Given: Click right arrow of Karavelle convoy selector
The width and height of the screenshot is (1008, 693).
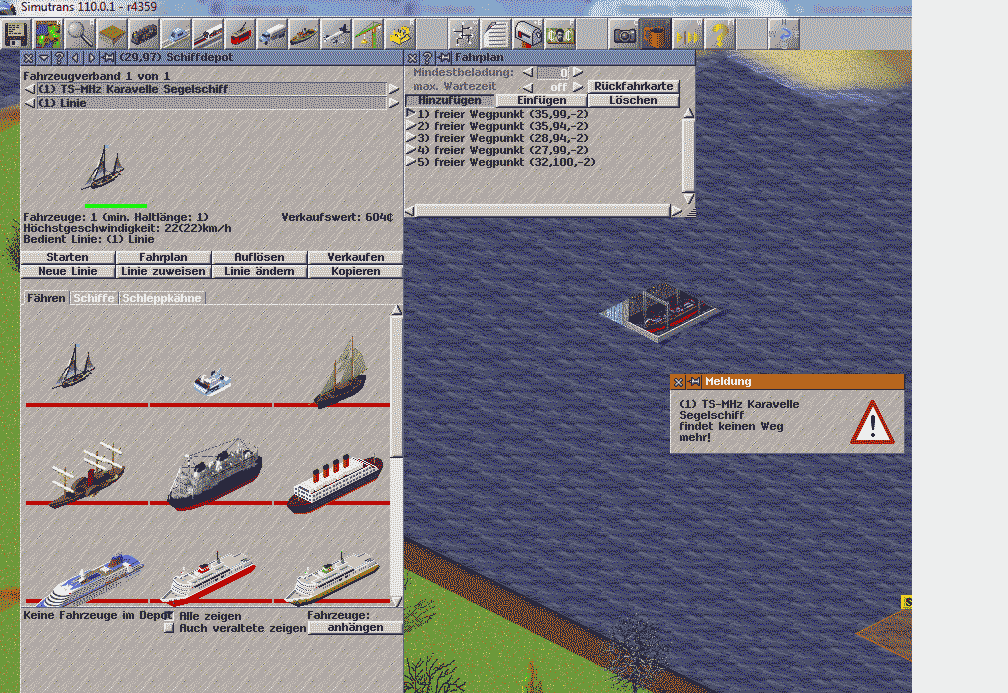Looking at the screenshot, I should click(393, 89).
